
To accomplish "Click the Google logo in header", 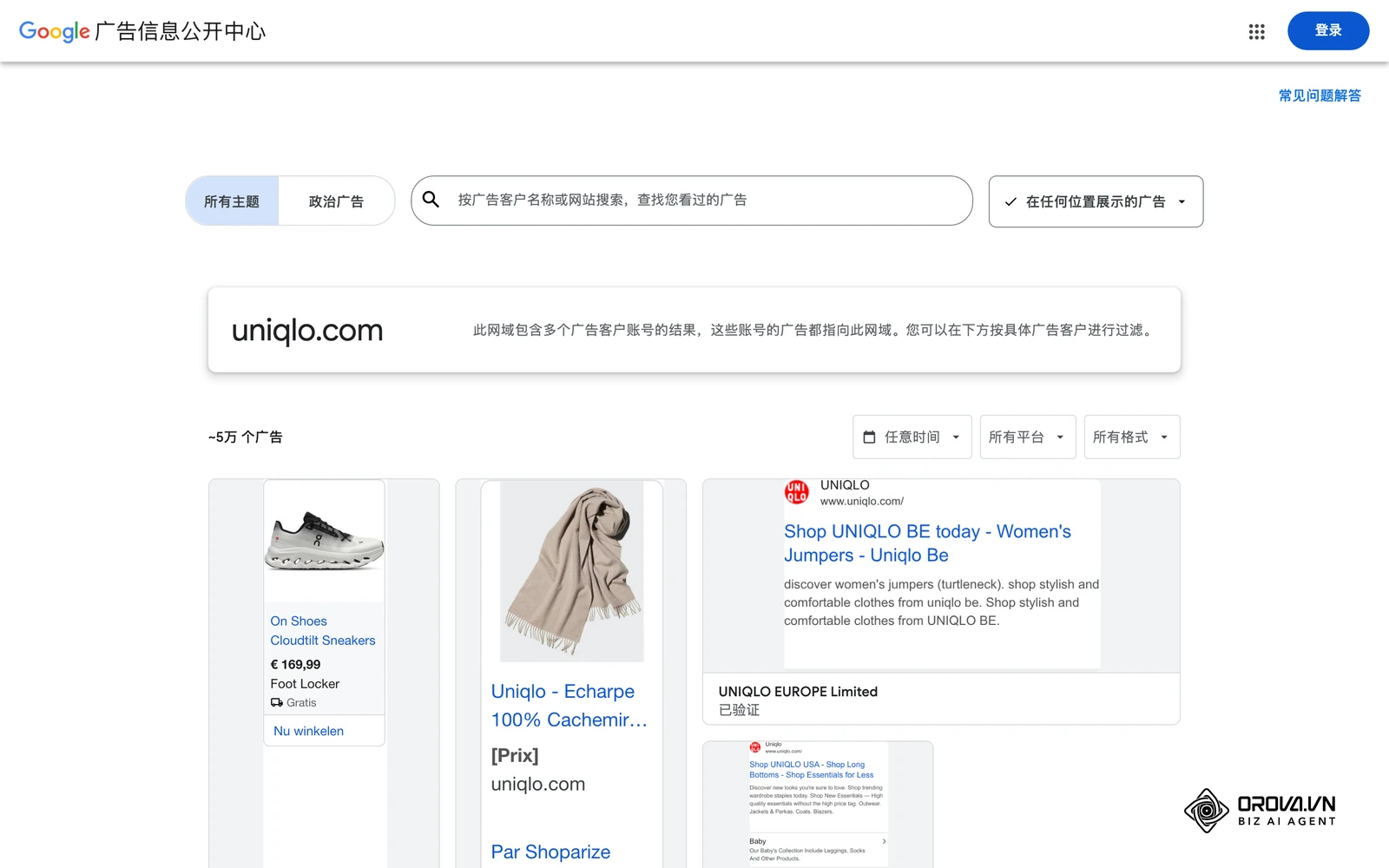I will (55, 31).
